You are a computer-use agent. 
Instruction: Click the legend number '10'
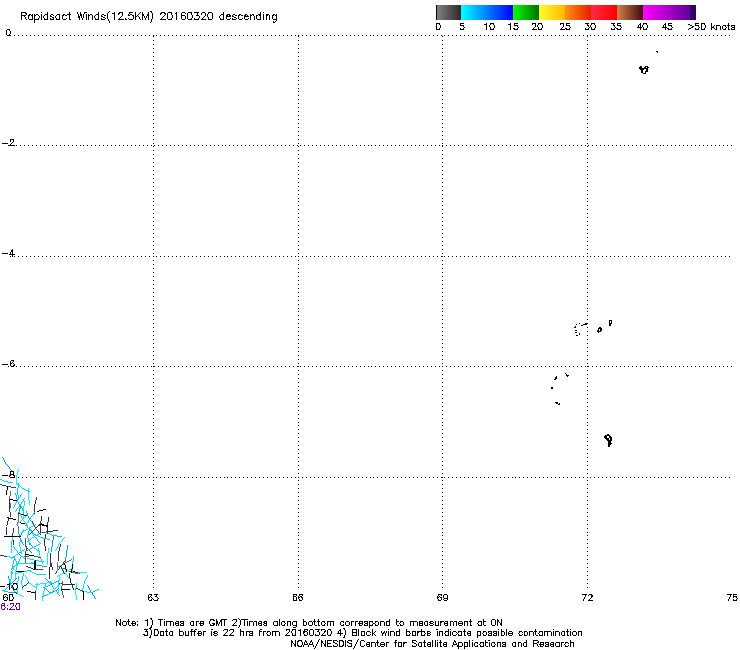(489, 27)
